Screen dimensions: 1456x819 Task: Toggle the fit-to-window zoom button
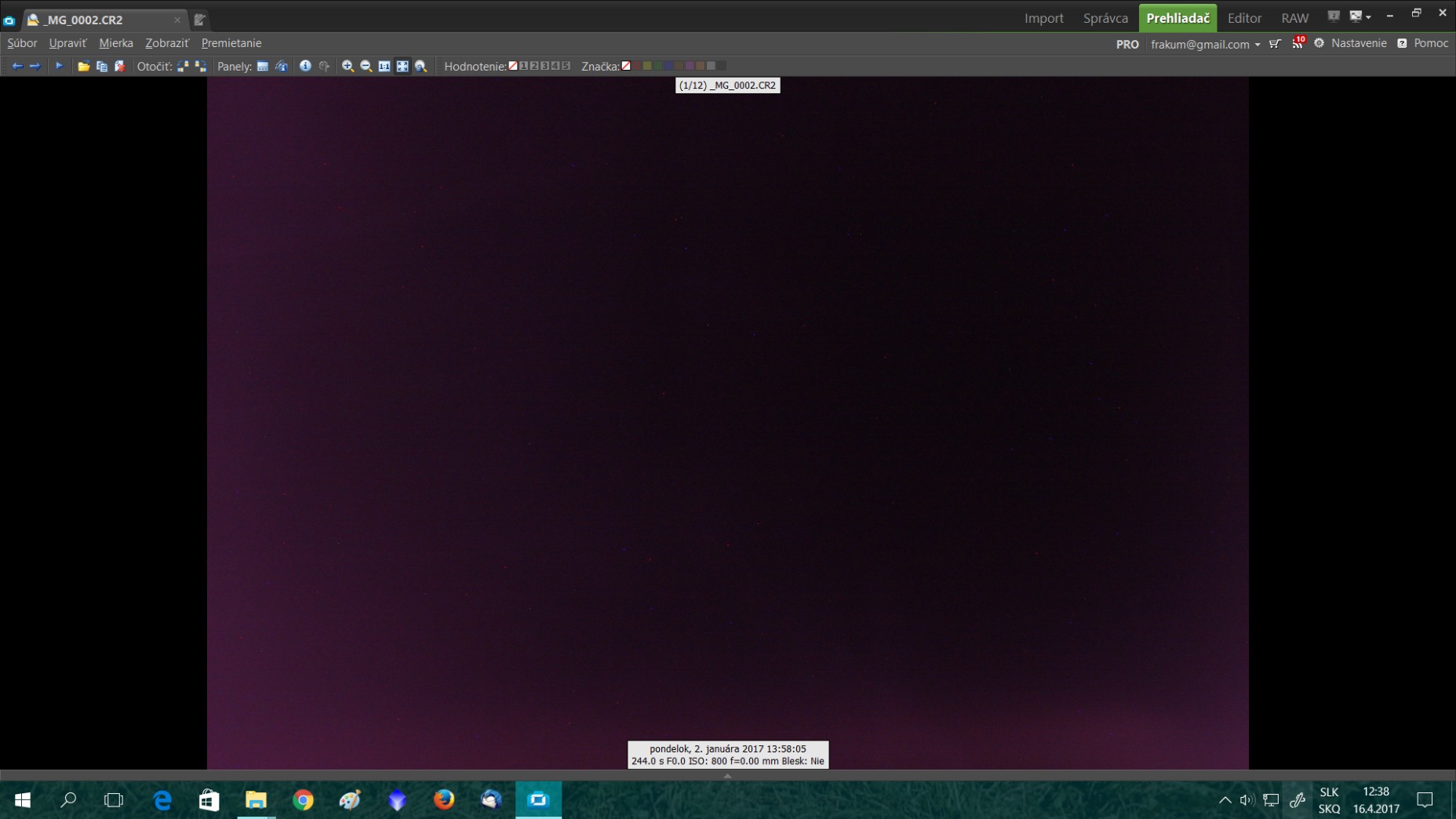click(x=402, y=67)
